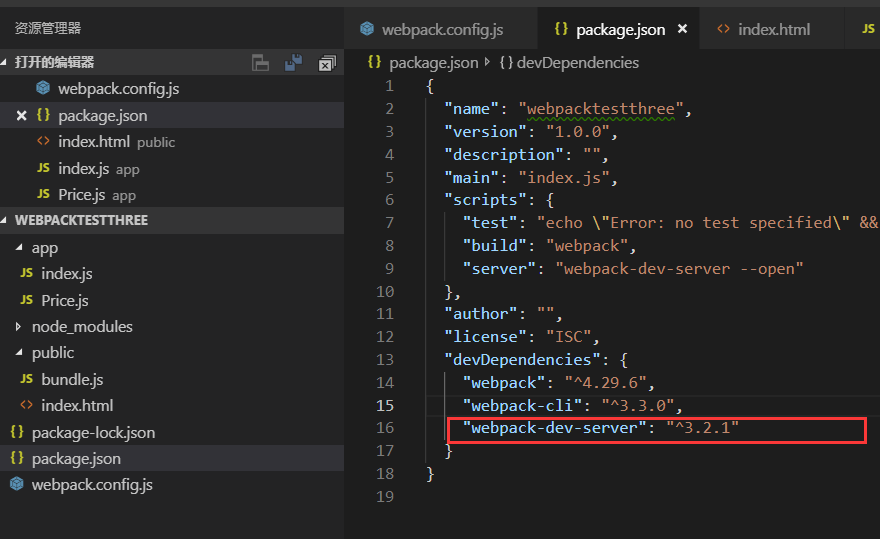The image size is (880, 539).
Task: Collapse the 打开的编辑器 section
Action: tap(7, 62)
